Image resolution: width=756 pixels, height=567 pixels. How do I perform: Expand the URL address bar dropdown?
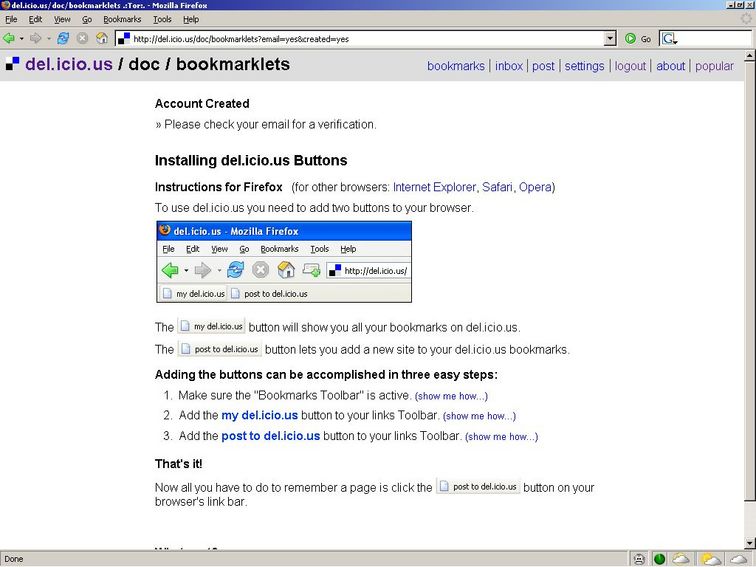coord(610,38)
